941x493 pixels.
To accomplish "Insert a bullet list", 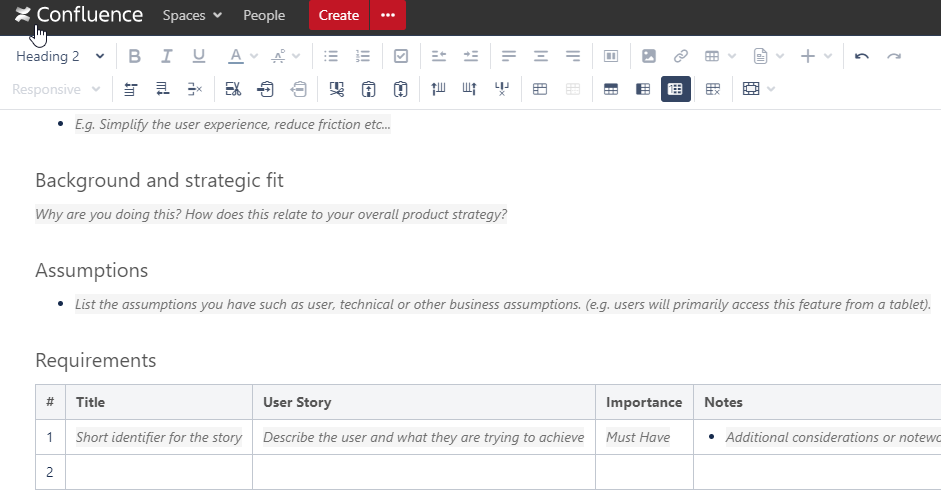I will click(x=331, y=56).
